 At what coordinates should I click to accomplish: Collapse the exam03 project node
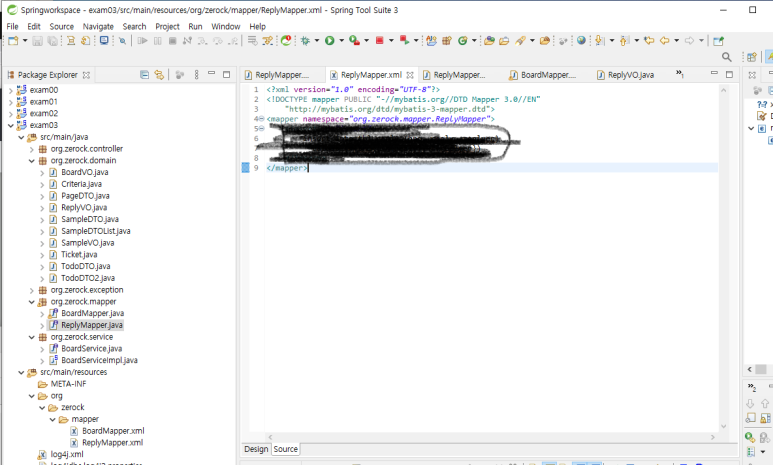click(x=11, y=125)
